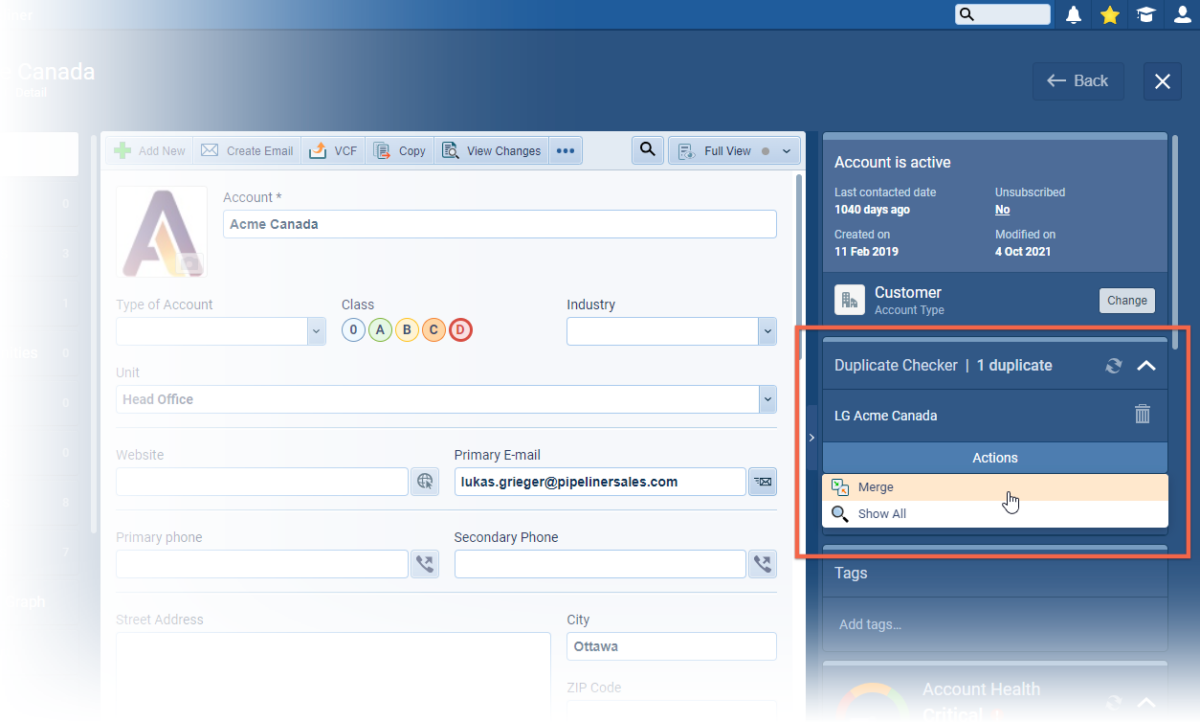Refresh the Duplicate Checker results
Image resolution: width=1200 pixels, height=722 pixels.
pyautogui.click(x=1113, y=366)
